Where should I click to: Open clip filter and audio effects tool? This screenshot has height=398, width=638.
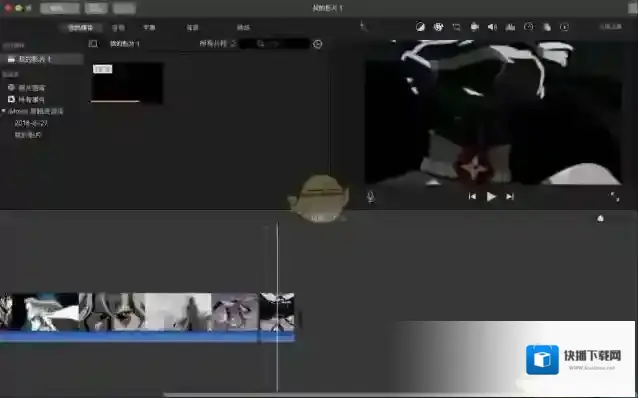pyautogui.click(x=546, y=27)
